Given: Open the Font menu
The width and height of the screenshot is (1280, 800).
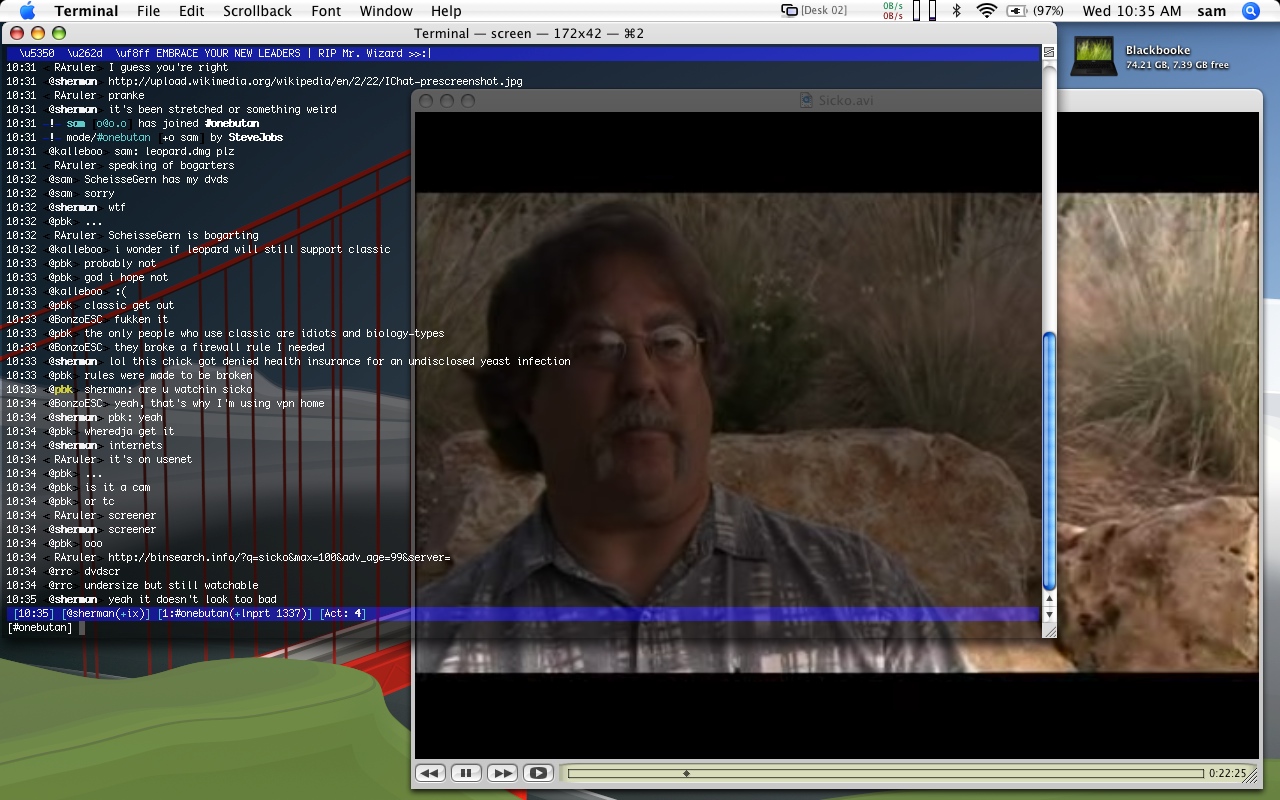Looking at the screenshot, I should click(x=325, y=11).
